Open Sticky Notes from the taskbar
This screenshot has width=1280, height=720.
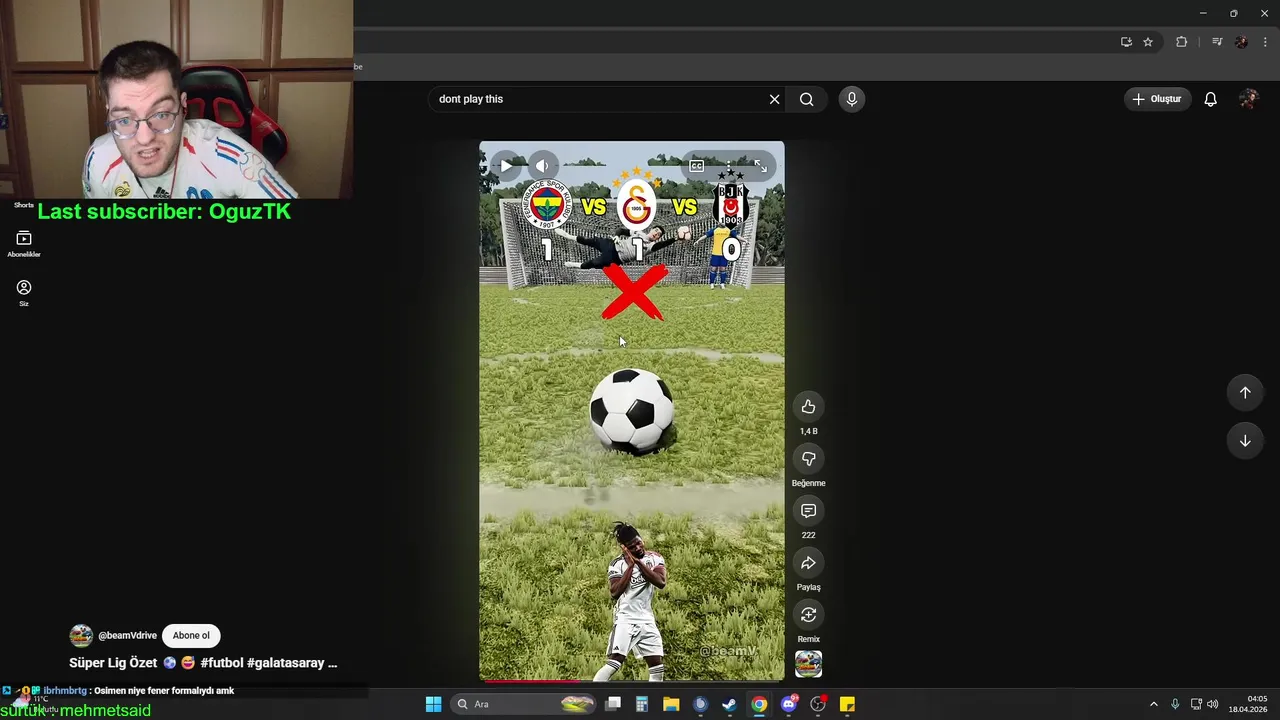[x=847, y=704]
